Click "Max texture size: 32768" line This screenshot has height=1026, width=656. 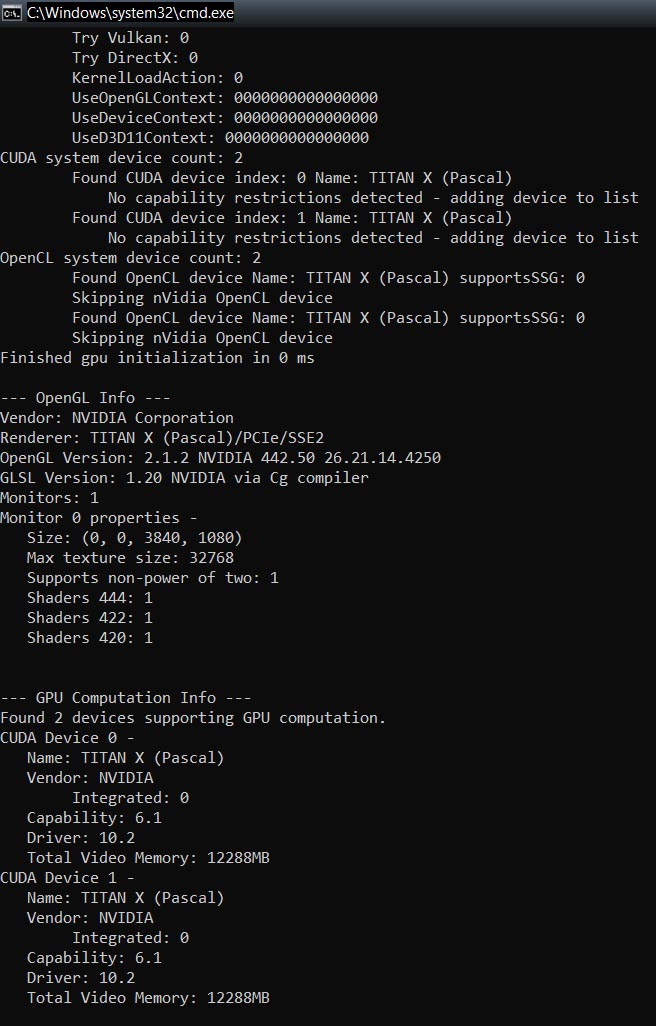[130, 557]
